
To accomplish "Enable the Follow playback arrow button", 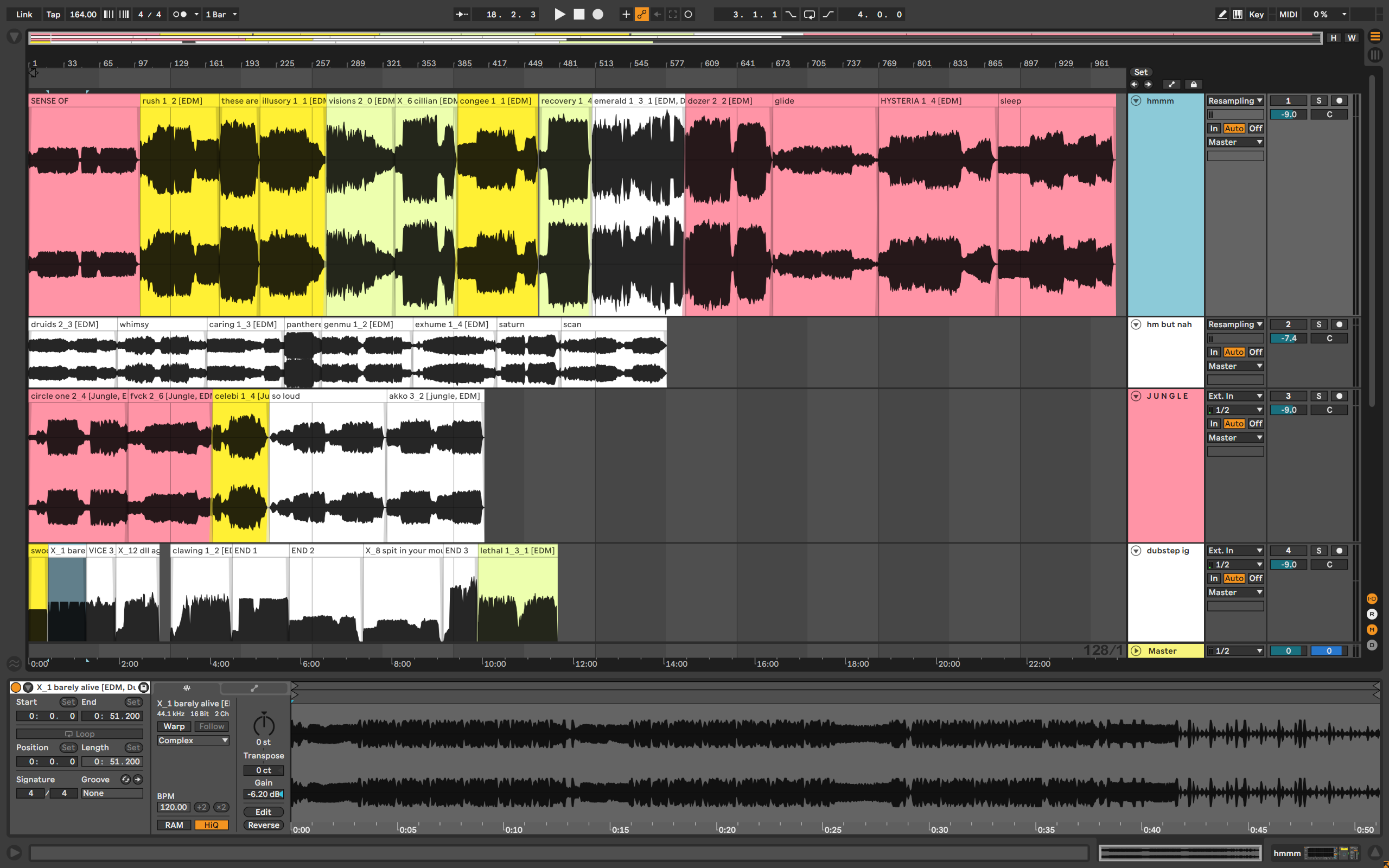I will pos(462,14).
